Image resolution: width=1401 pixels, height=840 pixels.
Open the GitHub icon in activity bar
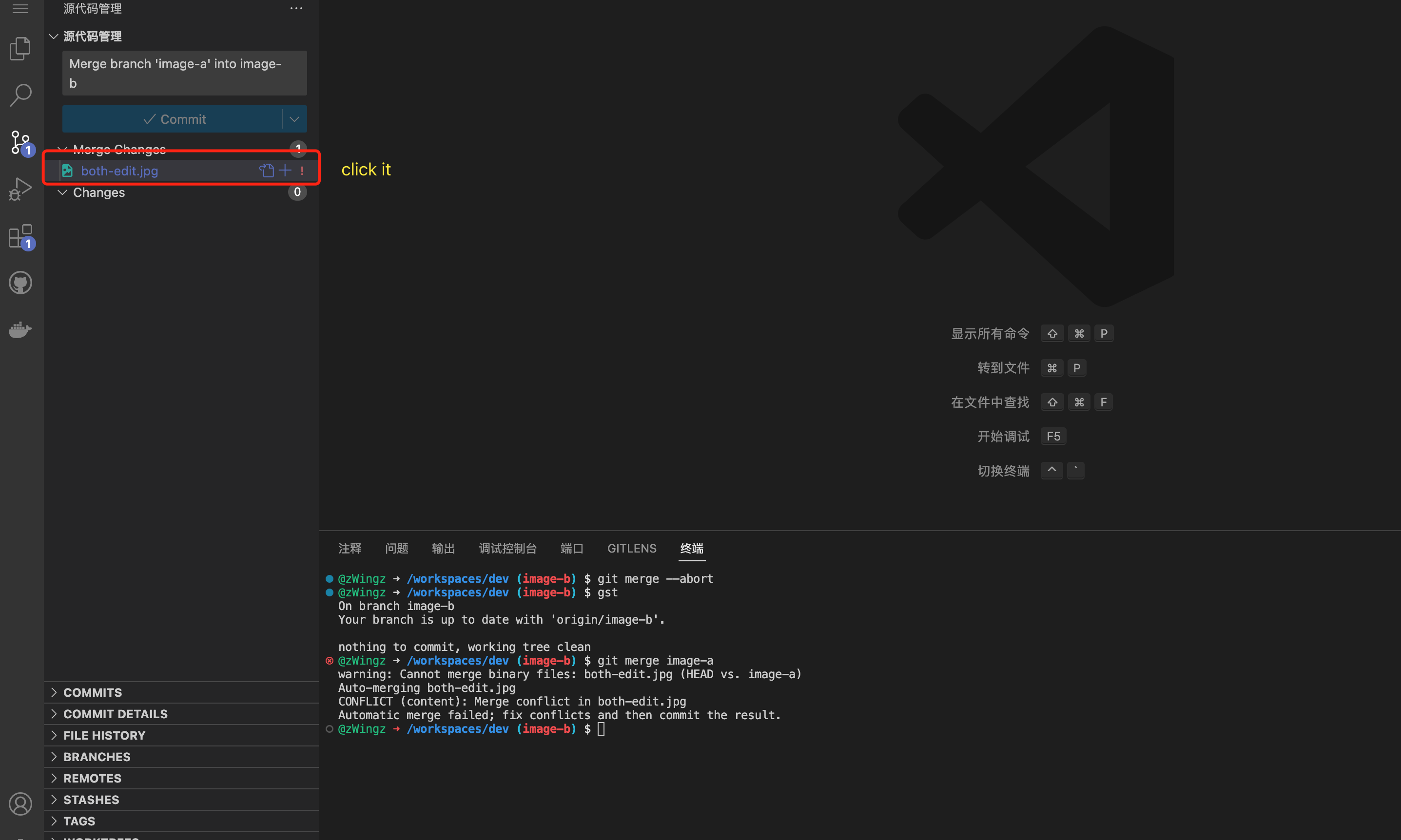20,283
